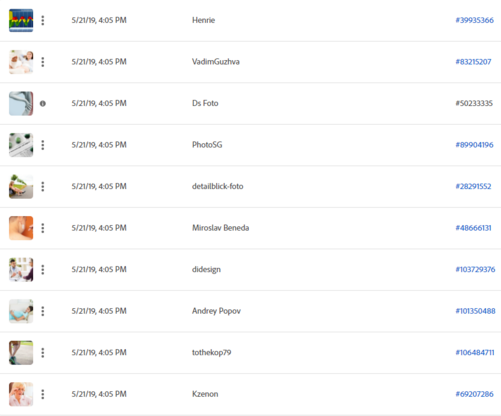
Task: Select the Henrie heart-rate chart thumbnail
Action: tap(21, 20)
